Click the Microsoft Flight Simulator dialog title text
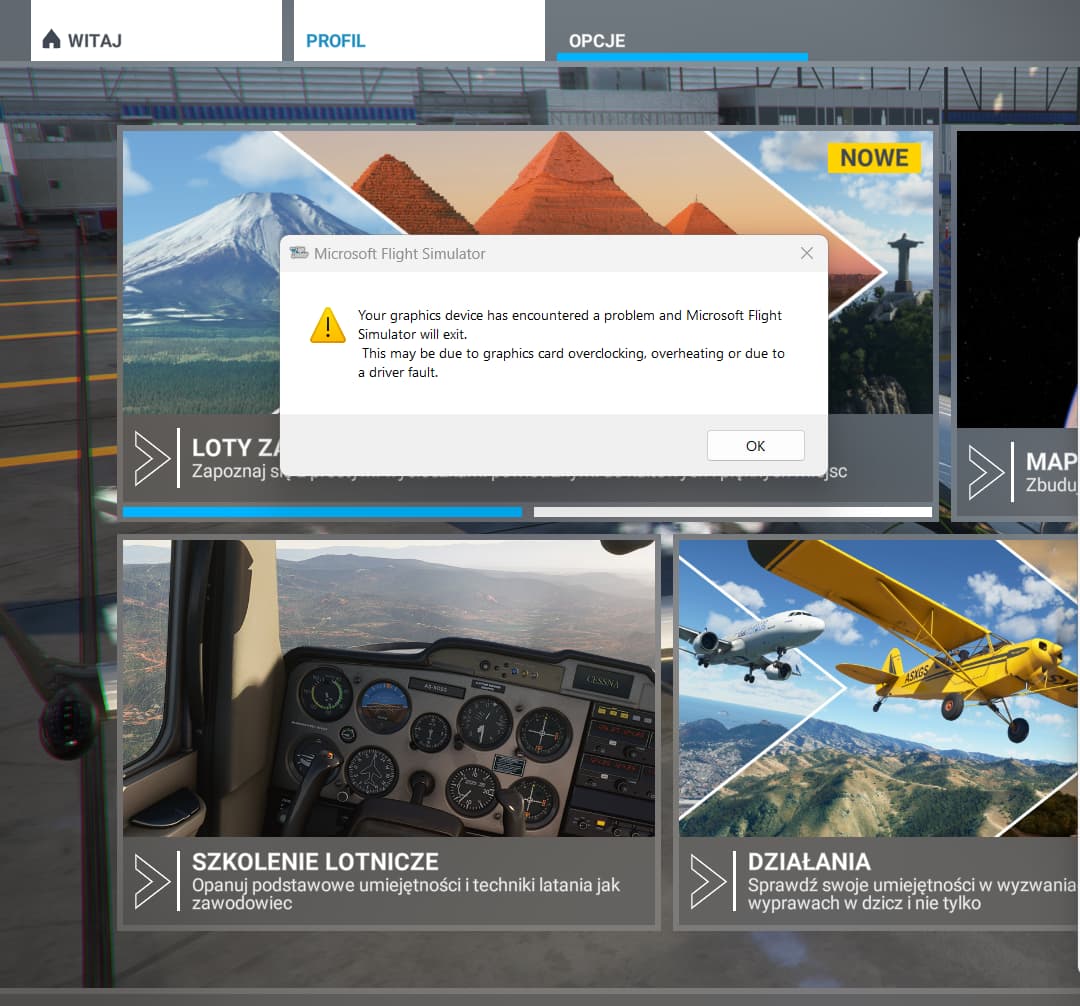This screenshot has height=1006, width=1080. click(399, 254)
